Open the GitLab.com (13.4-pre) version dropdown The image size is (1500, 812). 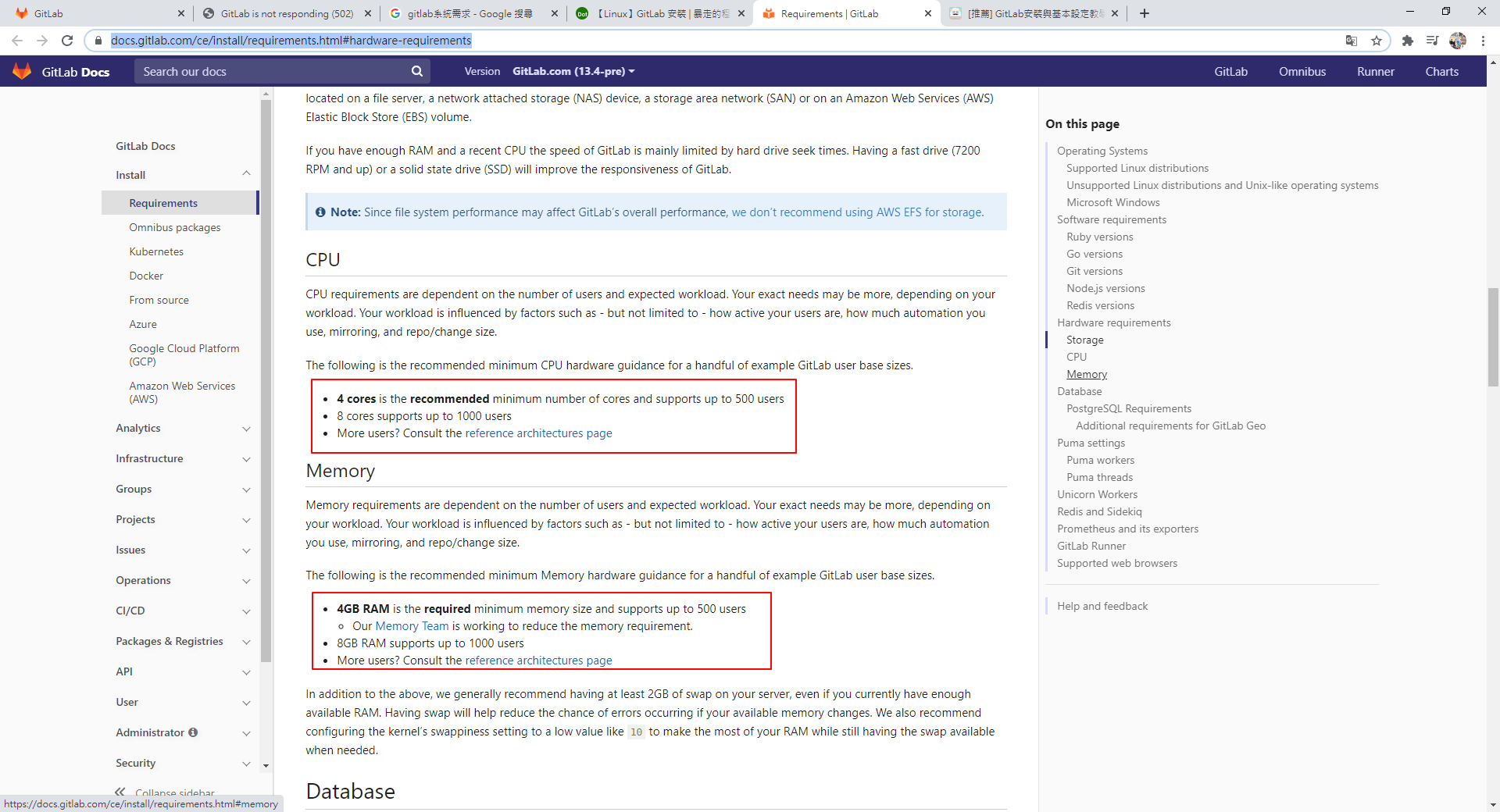573,71
